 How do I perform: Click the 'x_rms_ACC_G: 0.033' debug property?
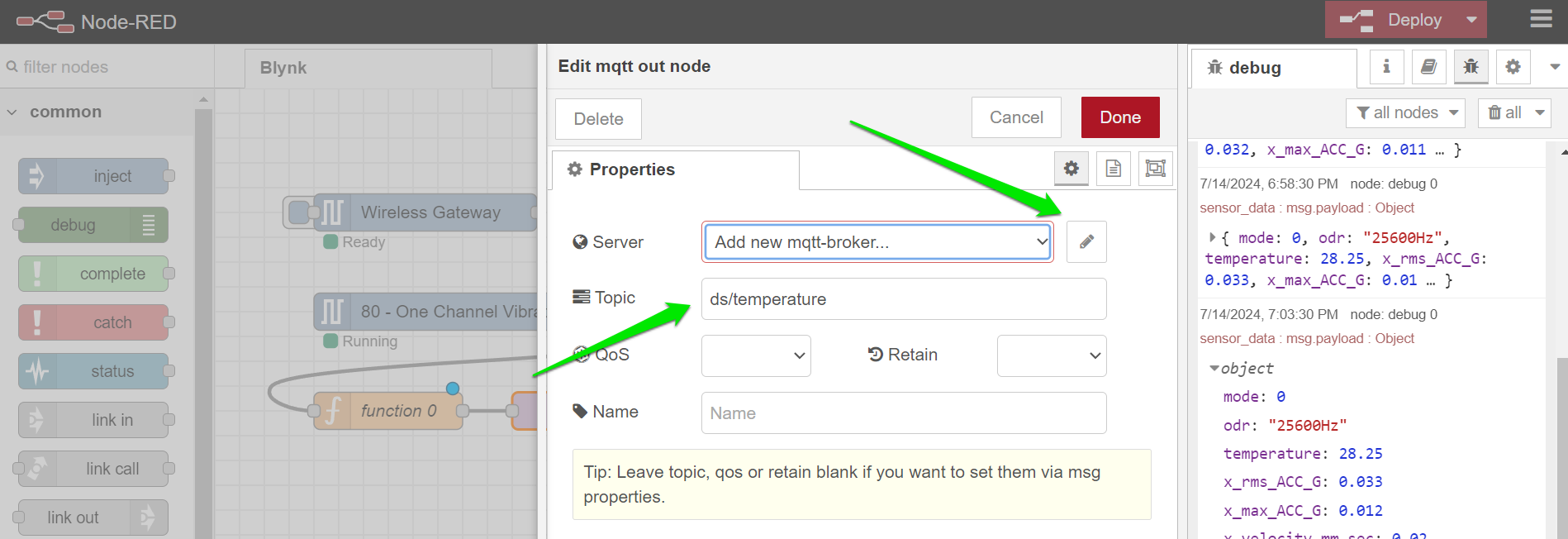point(1303,482)
